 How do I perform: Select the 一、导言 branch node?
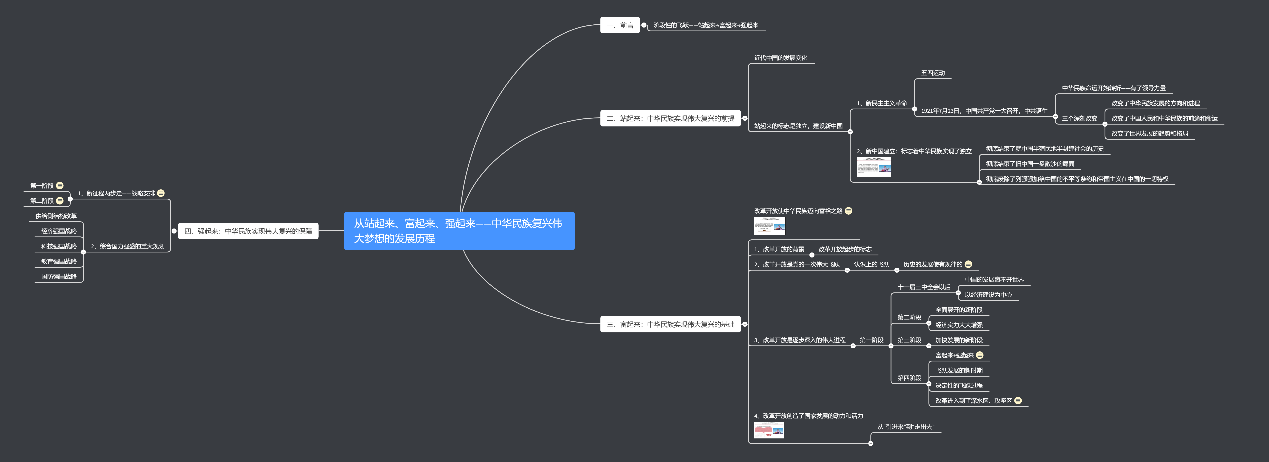point(619,25)
